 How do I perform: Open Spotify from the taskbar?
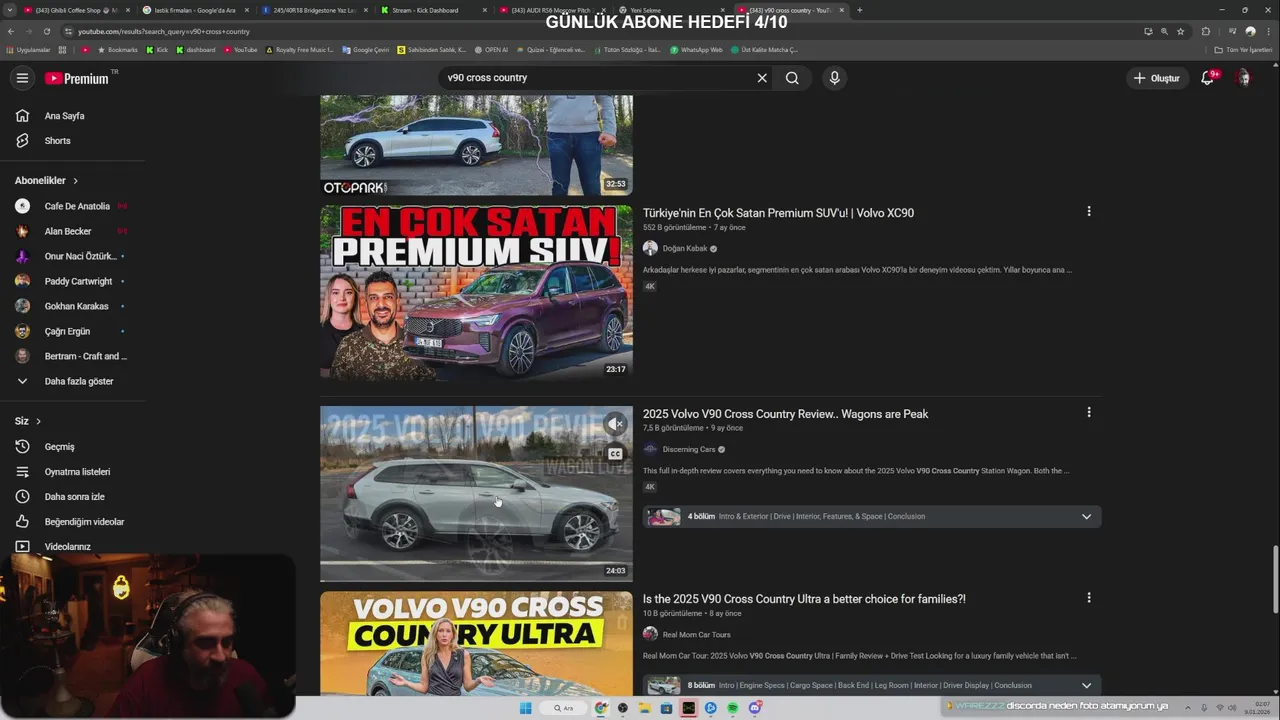click(x=733, y=707)
